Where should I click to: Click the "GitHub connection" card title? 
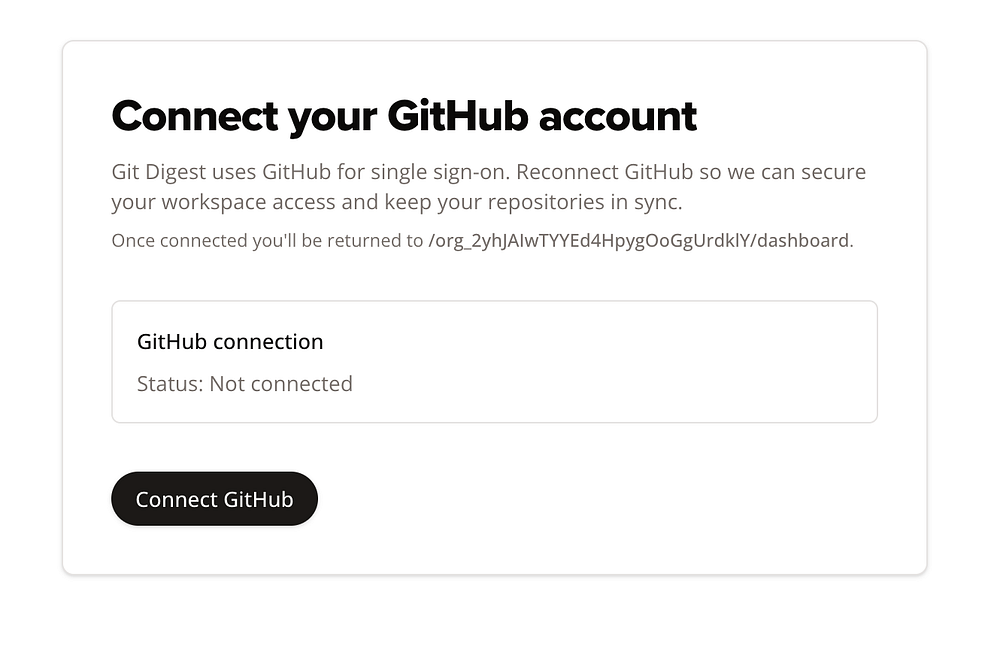230,342
